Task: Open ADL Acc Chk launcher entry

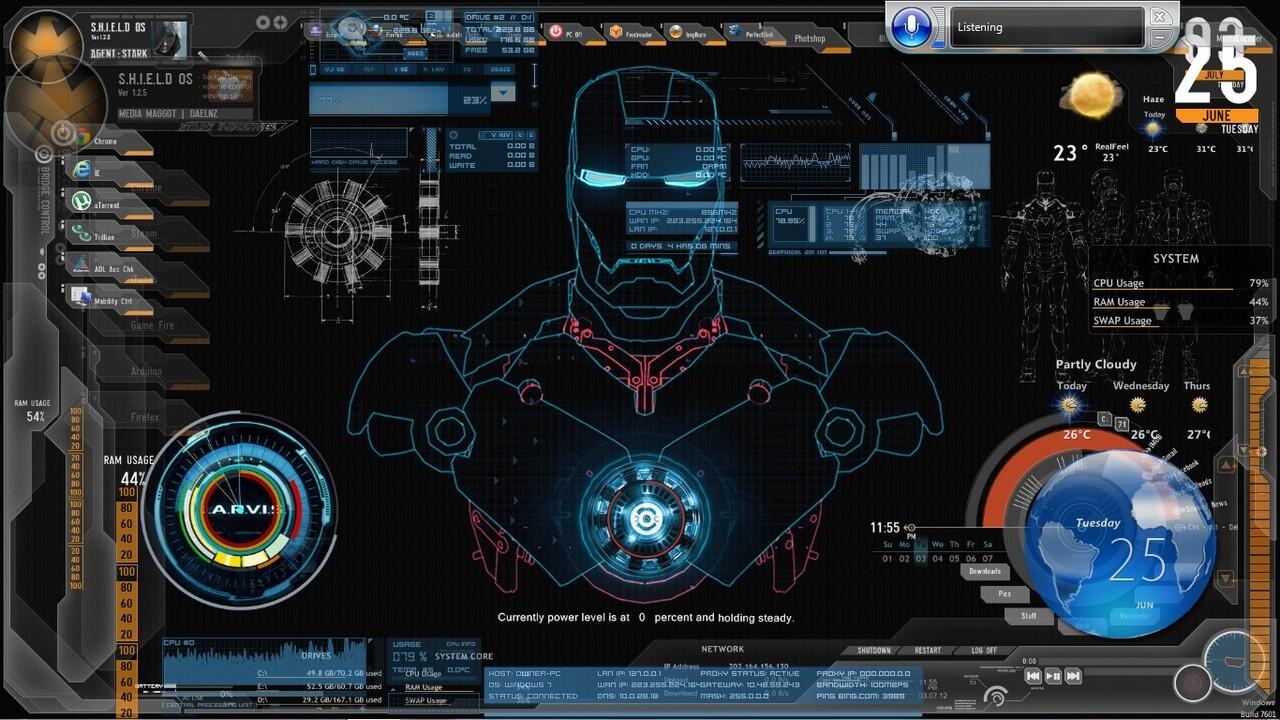Action: pos(110,268)
